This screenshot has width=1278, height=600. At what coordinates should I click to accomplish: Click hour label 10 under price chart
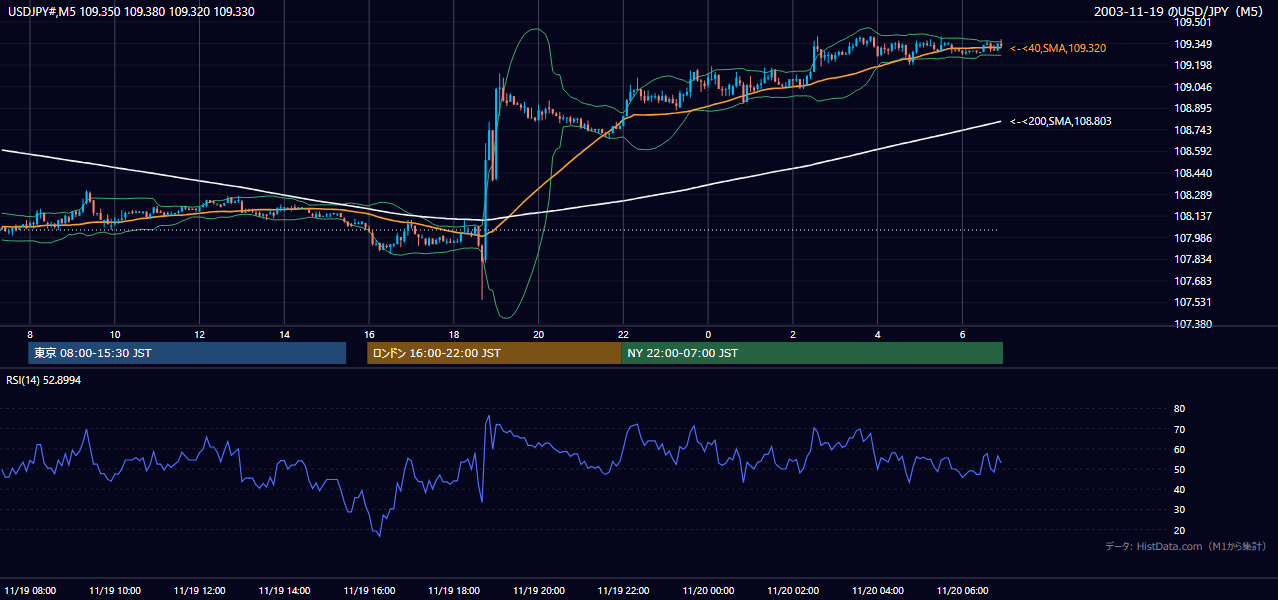click(x=115, y=334)
